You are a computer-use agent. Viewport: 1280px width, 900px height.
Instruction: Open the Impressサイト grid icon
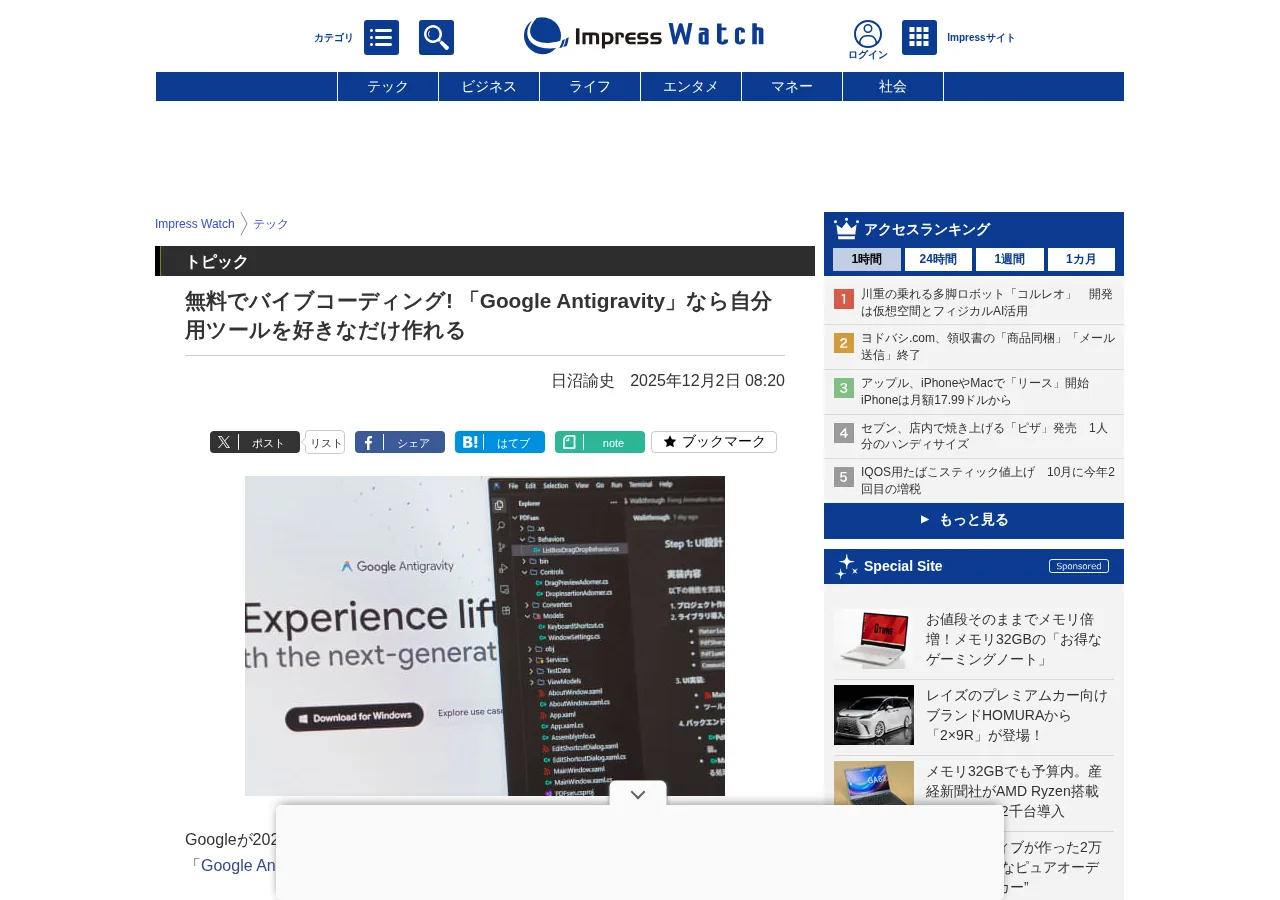919,38
